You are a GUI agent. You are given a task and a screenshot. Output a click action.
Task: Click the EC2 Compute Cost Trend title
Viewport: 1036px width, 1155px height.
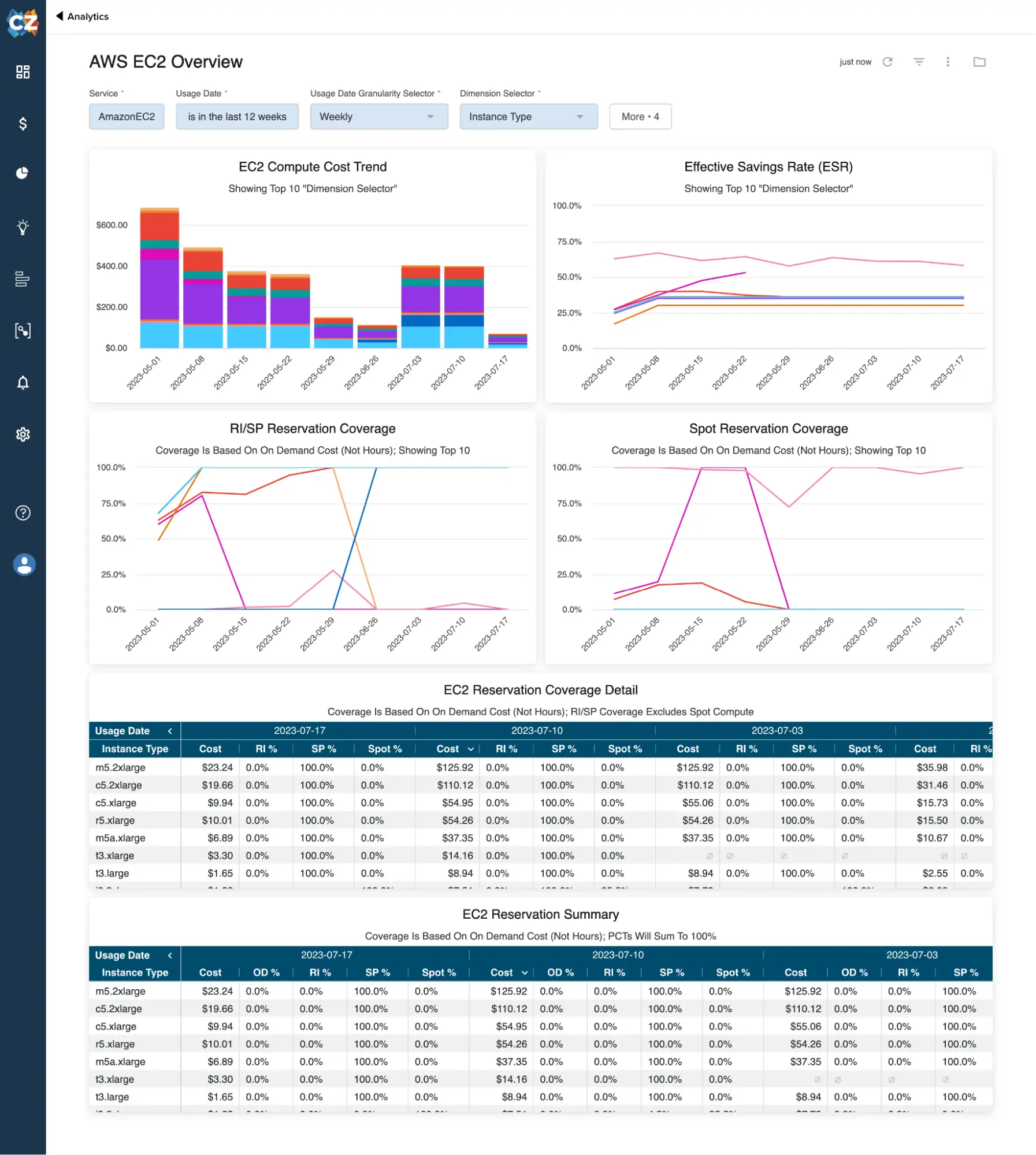tap(313, 167)
